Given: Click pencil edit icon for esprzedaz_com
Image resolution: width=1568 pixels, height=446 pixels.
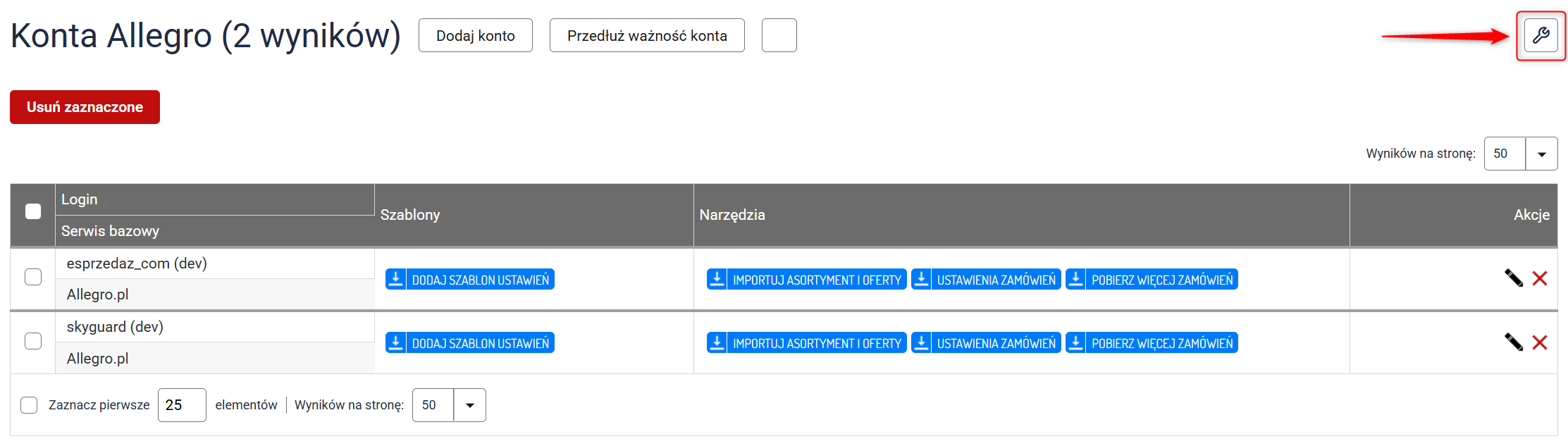Looking at the screenshot, I should pos(1513,278).
